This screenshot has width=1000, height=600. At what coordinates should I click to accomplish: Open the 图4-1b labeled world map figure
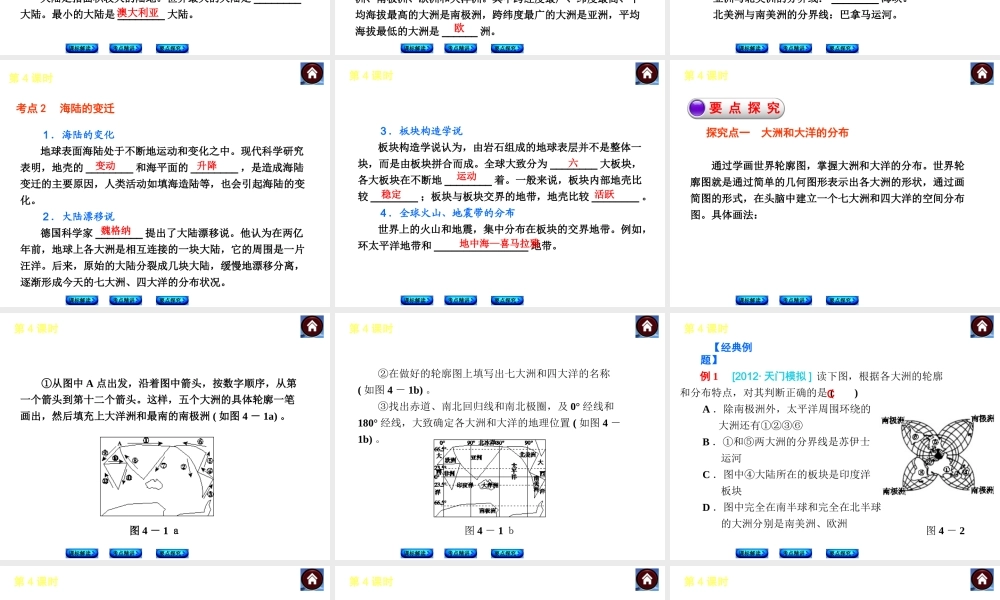click(489, 478)
